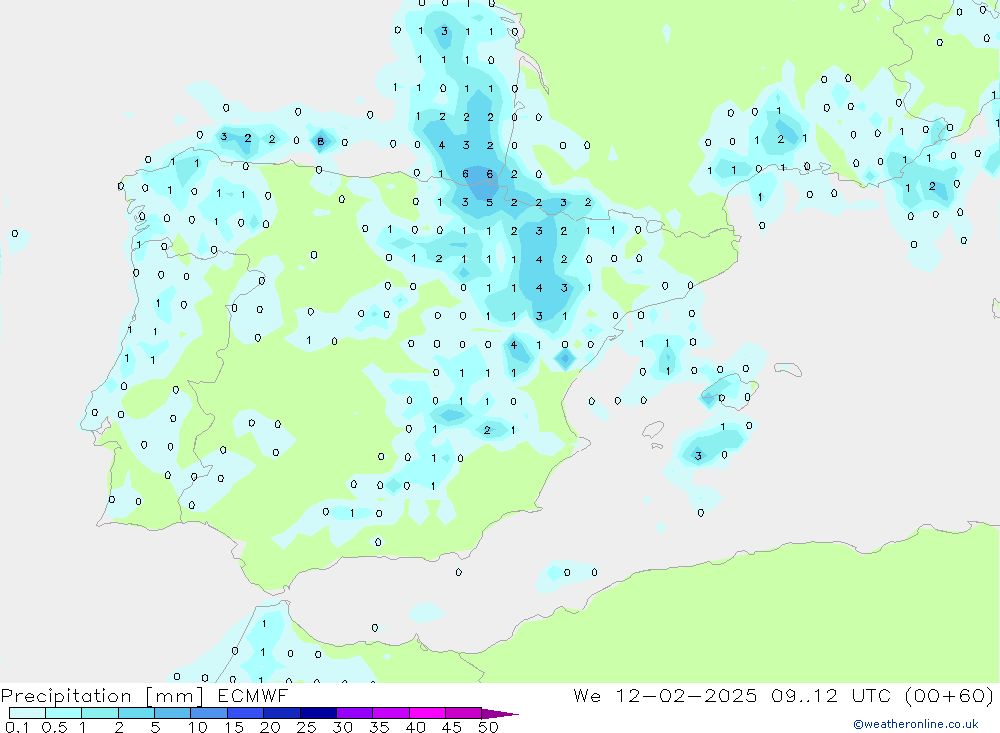Click the '12-02-2025' date text
1000x733 pixels.
point(686,695)
